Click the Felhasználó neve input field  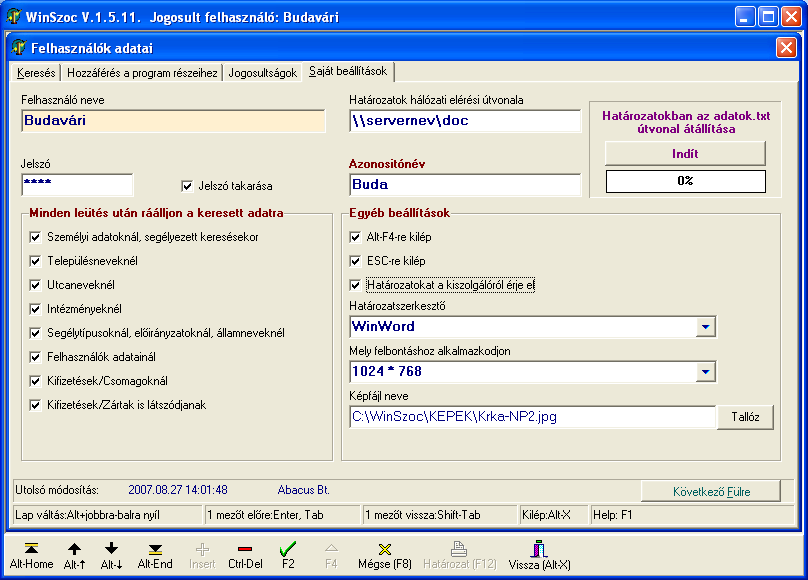(x=173, y=121)
